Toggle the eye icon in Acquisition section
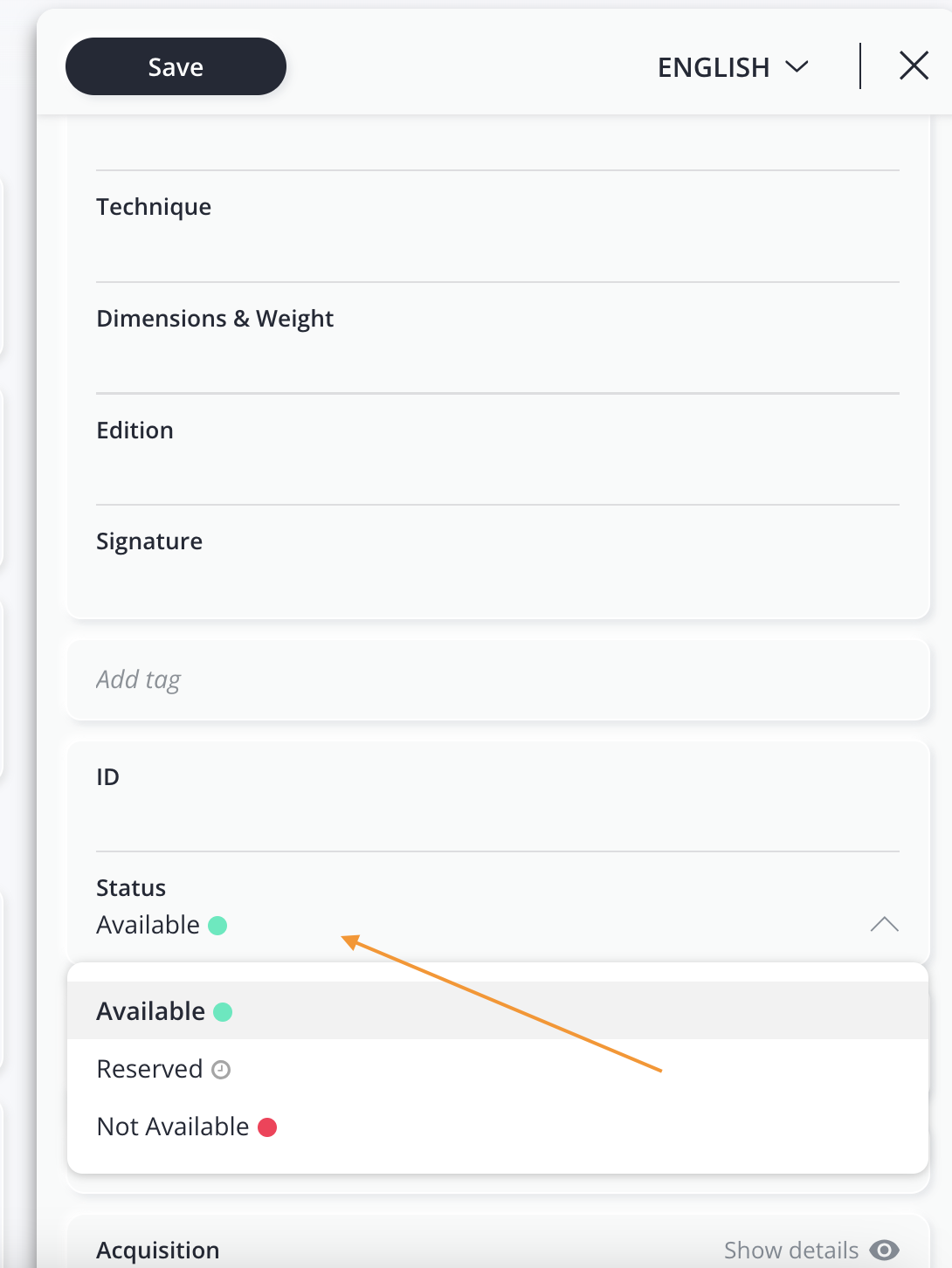Screen dimensions: 952x1268 (x=884, y=1251)
